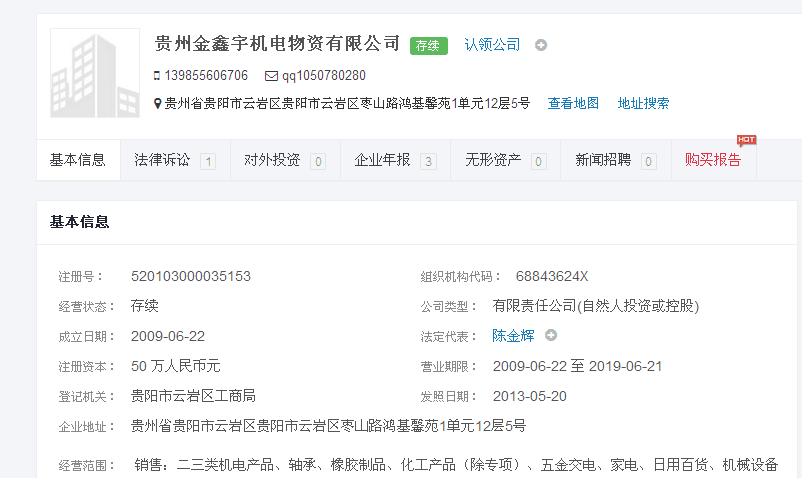Select the 基本信息 tab
The height and width of the screenshot is (478, 802).
[x=78, y=160]
